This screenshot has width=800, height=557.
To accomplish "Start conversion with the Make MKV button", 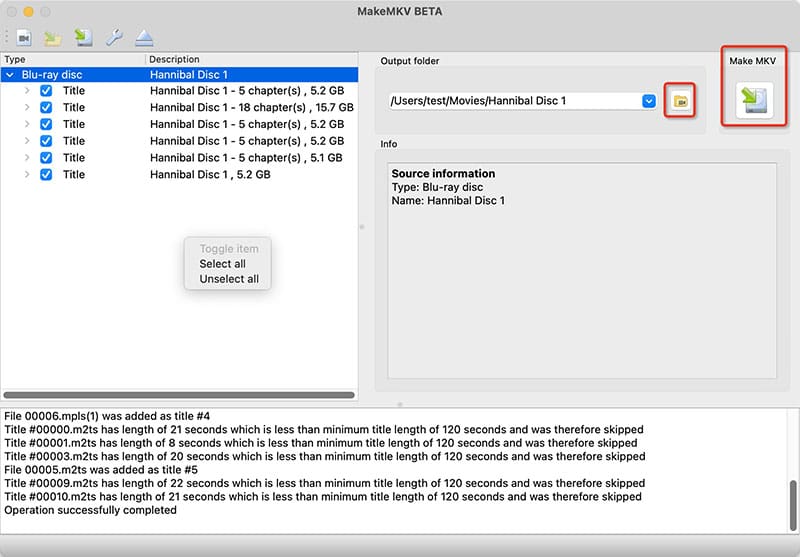I will pyautogui.click(x=753, y=101).
